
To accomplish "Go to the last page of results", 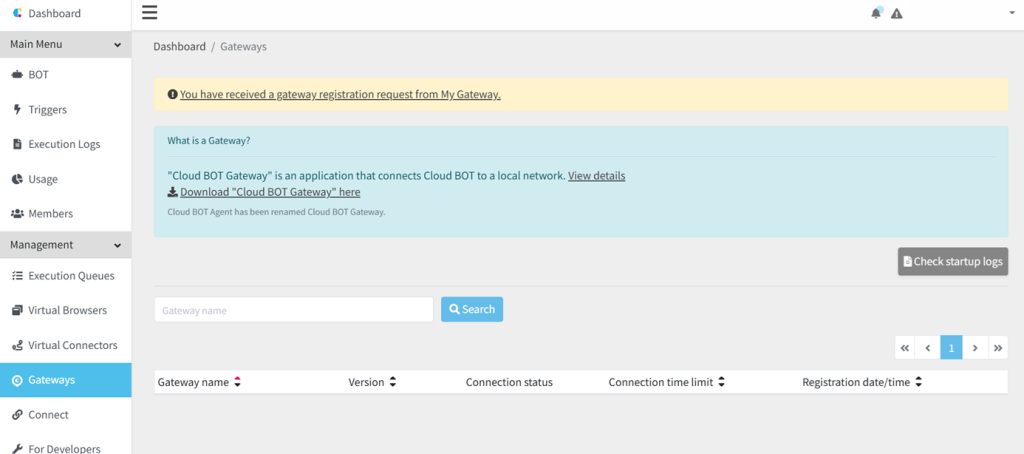I will (x=998, y=348).
